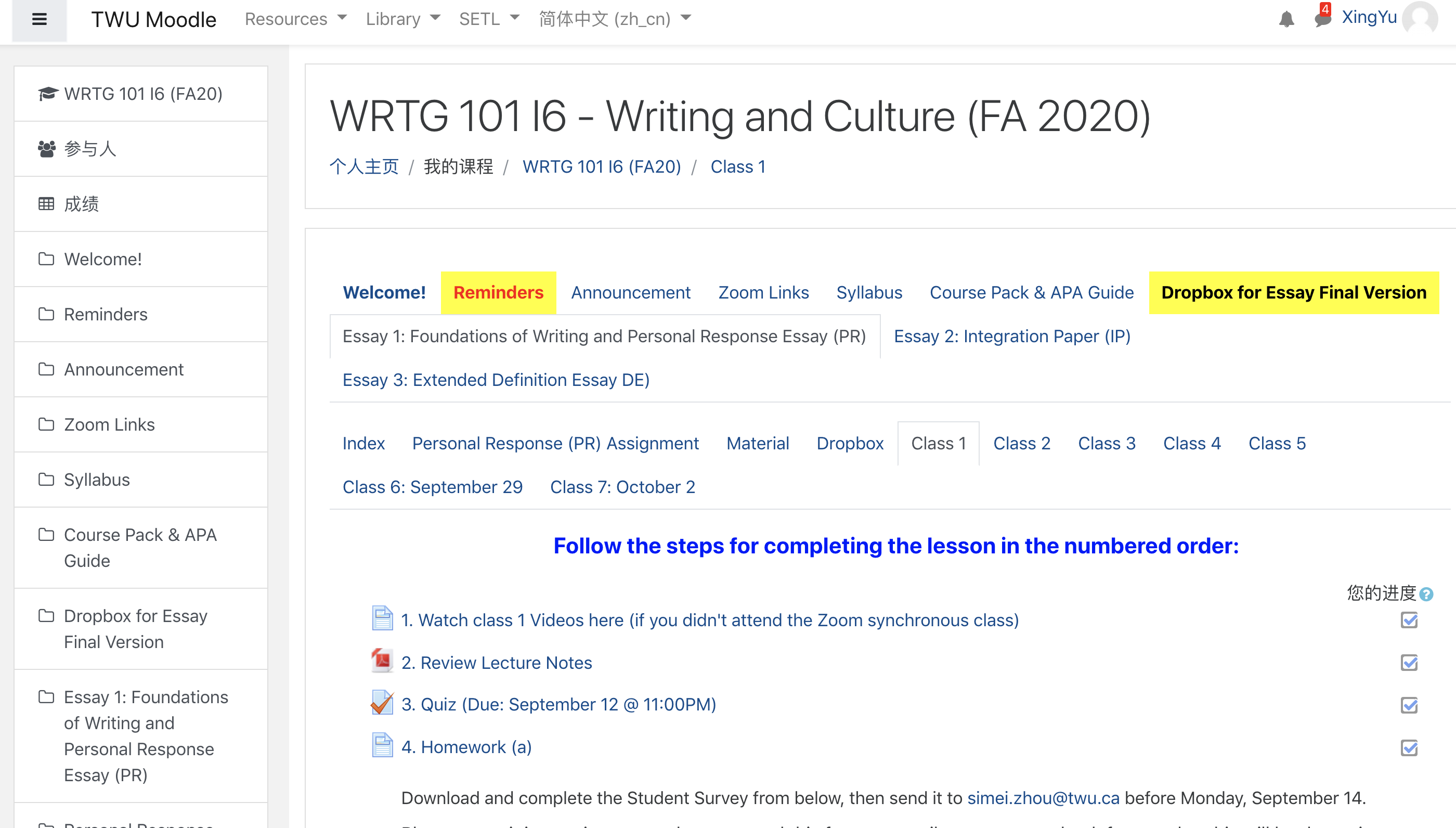Toggle completion checkbox for Homework (a)
Image resolution: width=1456 pixels, height=828 pixels.
1409,748
